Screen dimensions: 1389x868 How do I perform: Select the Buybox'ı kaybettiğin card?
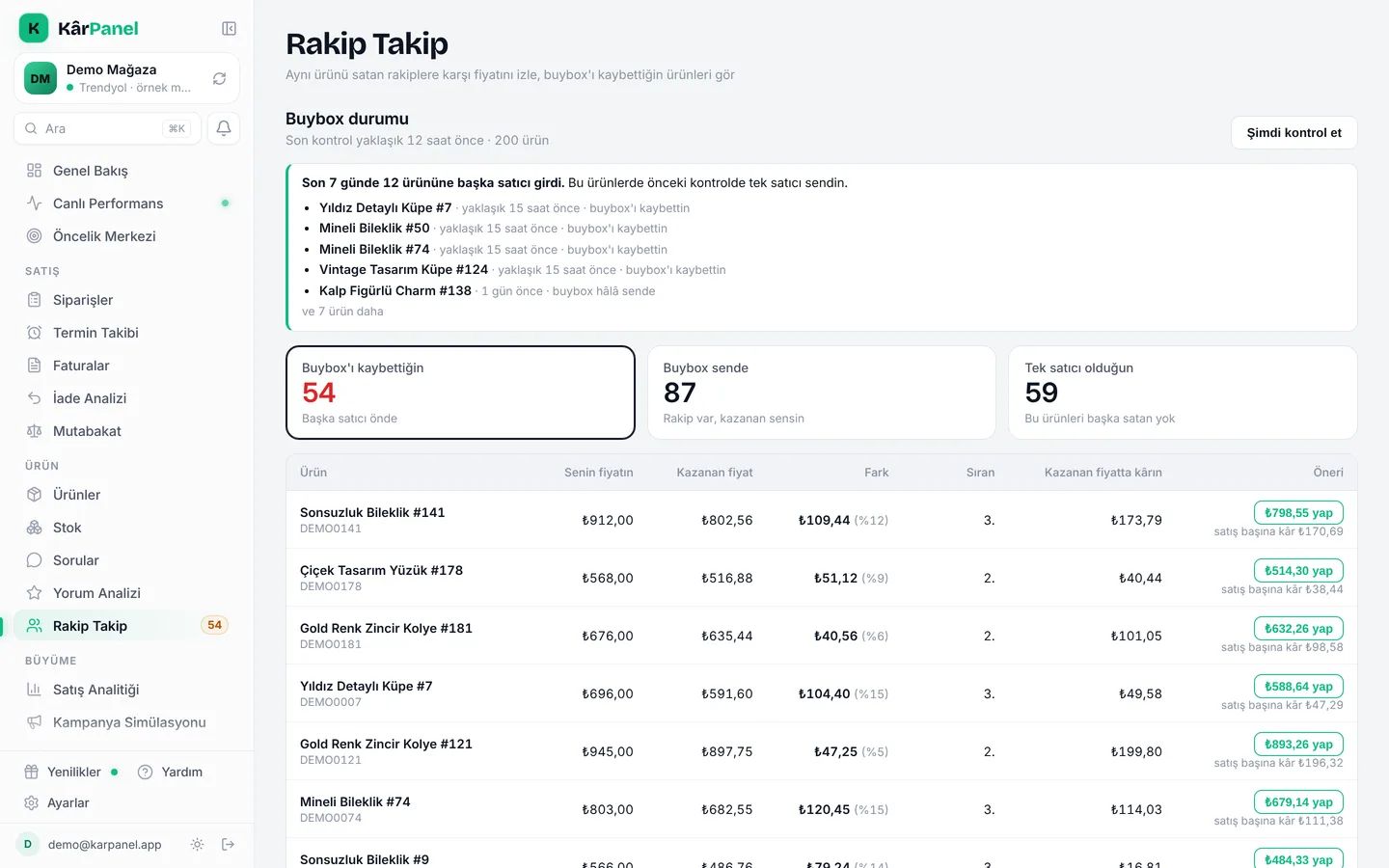click(460, 393)
